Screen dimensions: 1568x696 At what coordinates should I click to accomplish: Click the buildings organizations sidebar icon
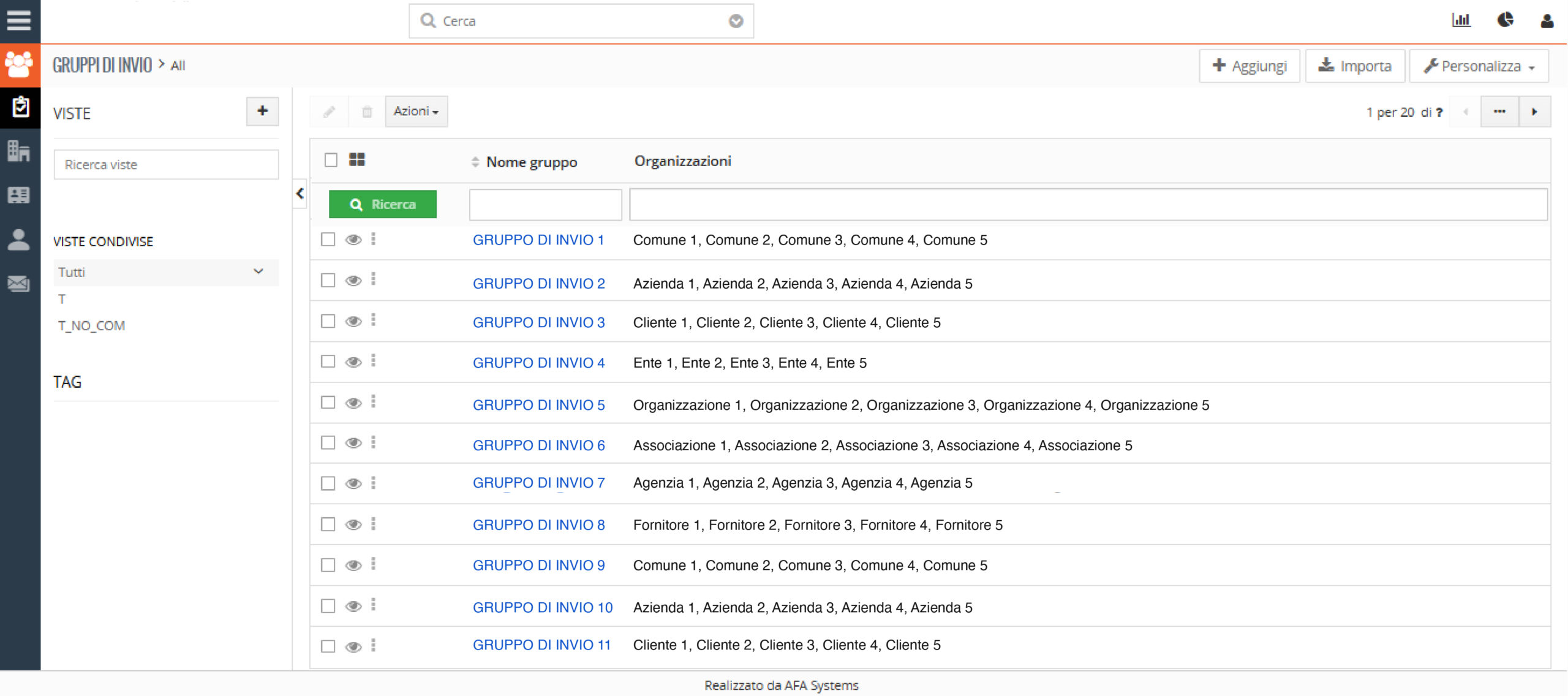point(18,151)
